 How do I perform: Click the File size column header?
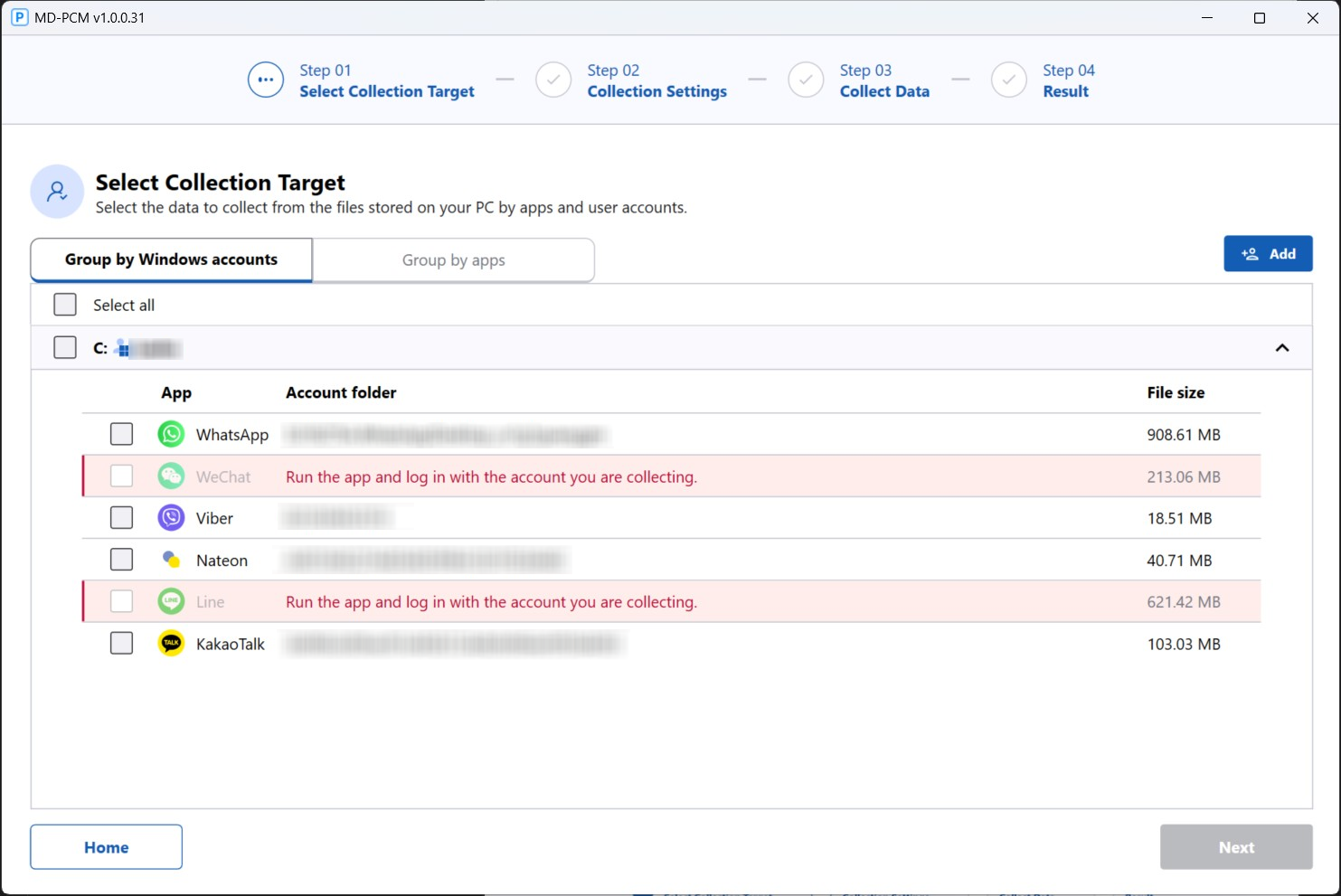point(1176,392)
